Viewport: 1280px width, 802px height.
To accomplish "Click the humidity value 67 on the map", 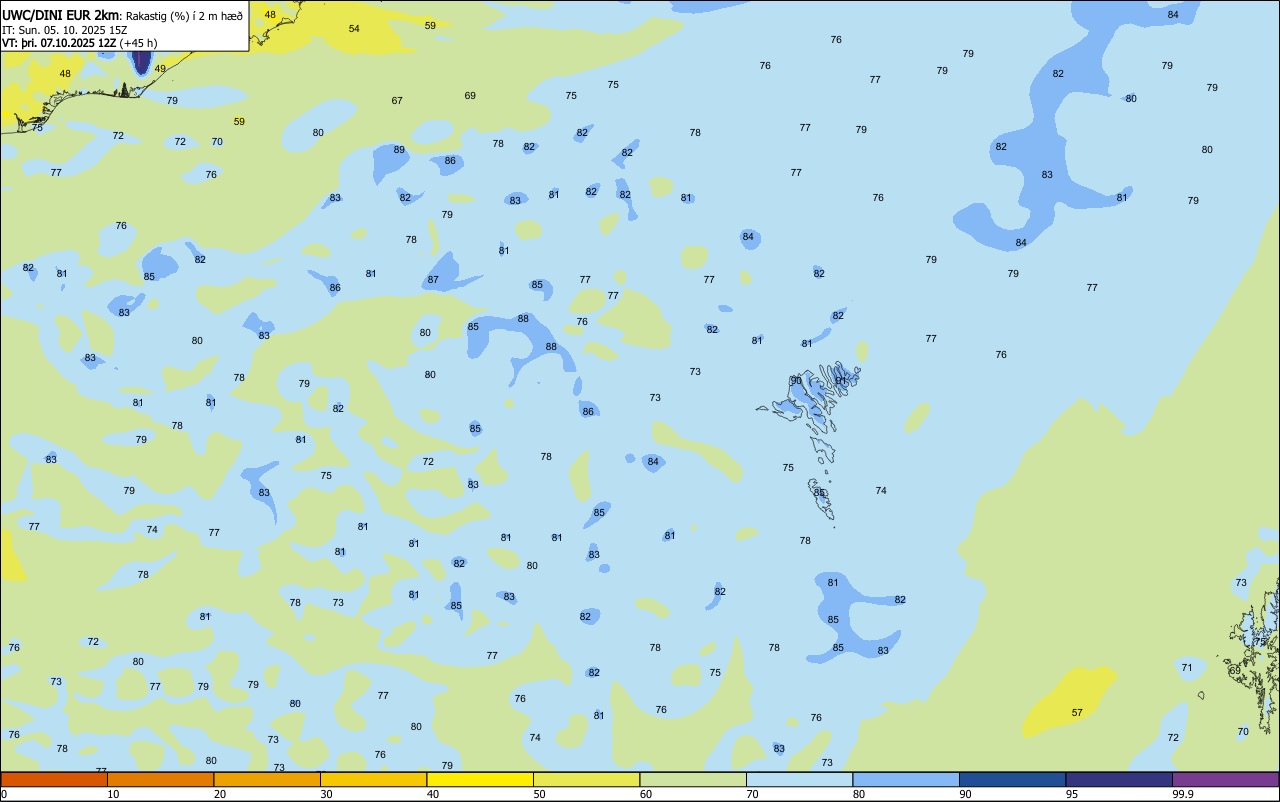I will click(397, 101).
